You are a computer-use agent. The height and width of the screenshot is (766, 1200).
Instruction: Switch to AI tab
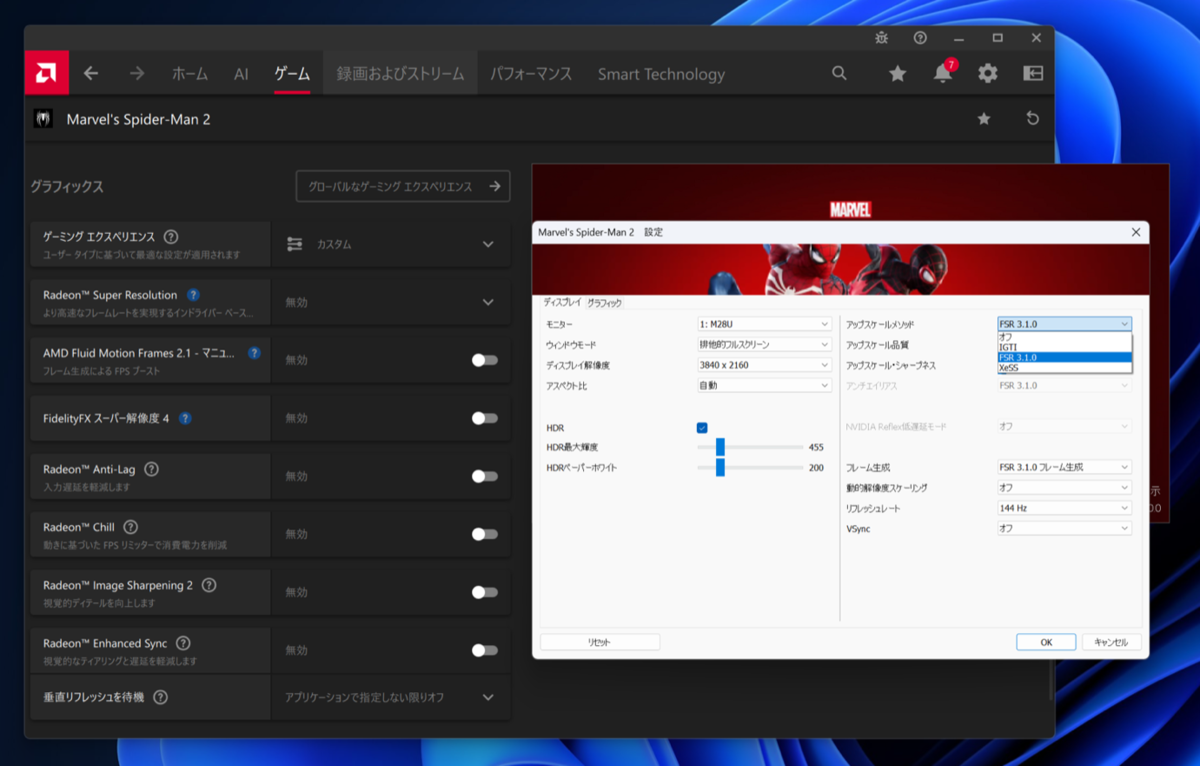tap(241, 74)
